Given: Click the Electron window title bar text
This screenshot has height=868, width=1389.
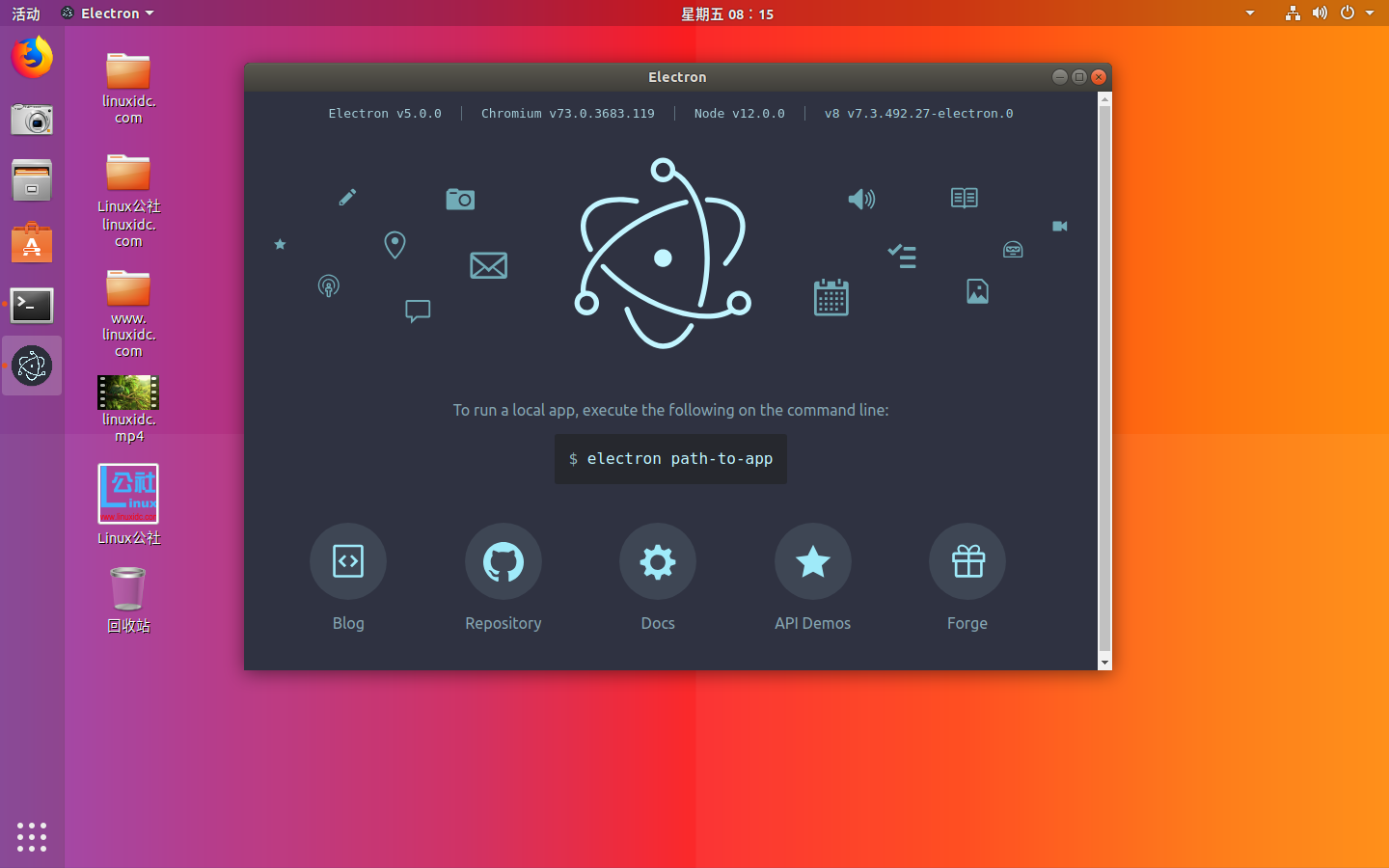Looking at the screenshot, I should pyautogui.click(x=677, y=77).
